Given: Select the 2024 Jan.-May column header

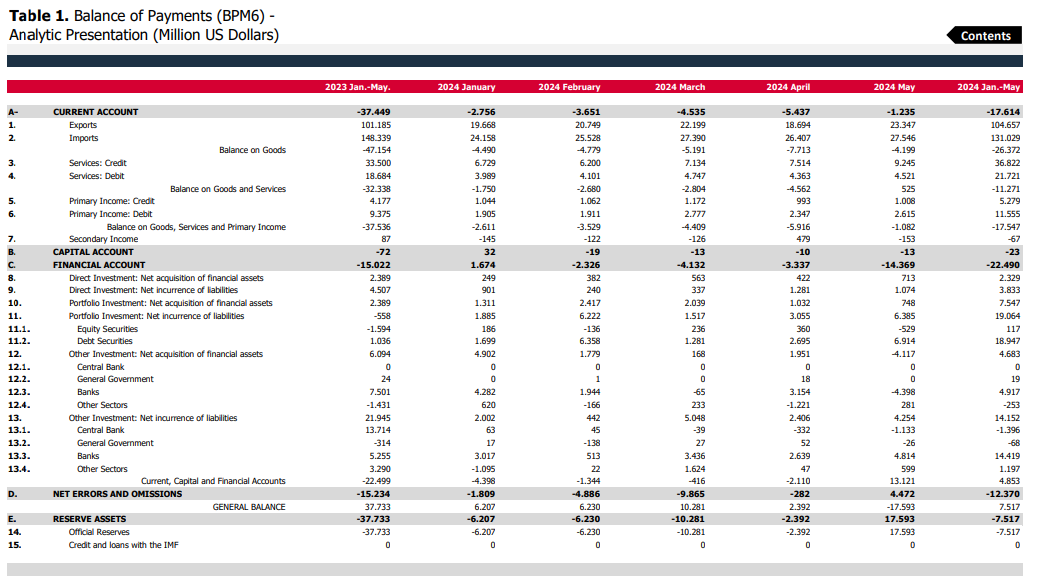Looking at the screenshot, I should [x=988, y=88].
